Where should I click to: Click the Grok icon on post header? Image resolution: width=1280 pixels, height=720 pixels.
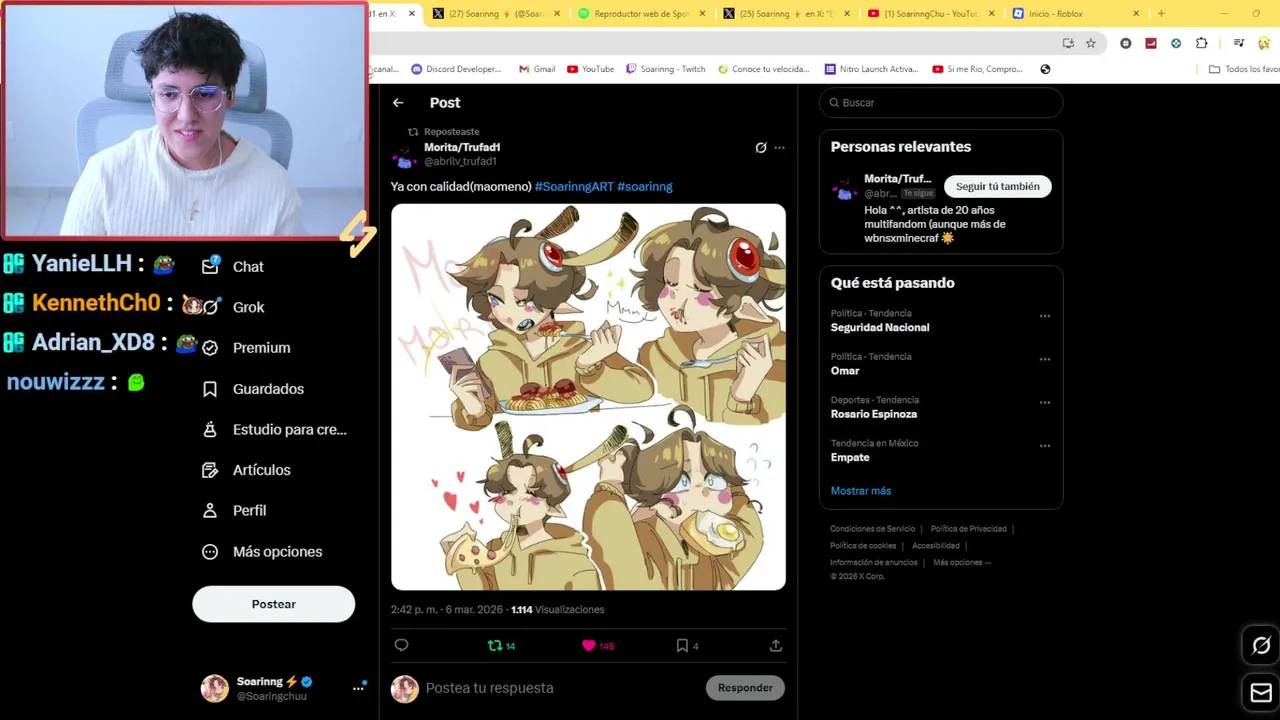pyautogui.click(x=761, y=147)
